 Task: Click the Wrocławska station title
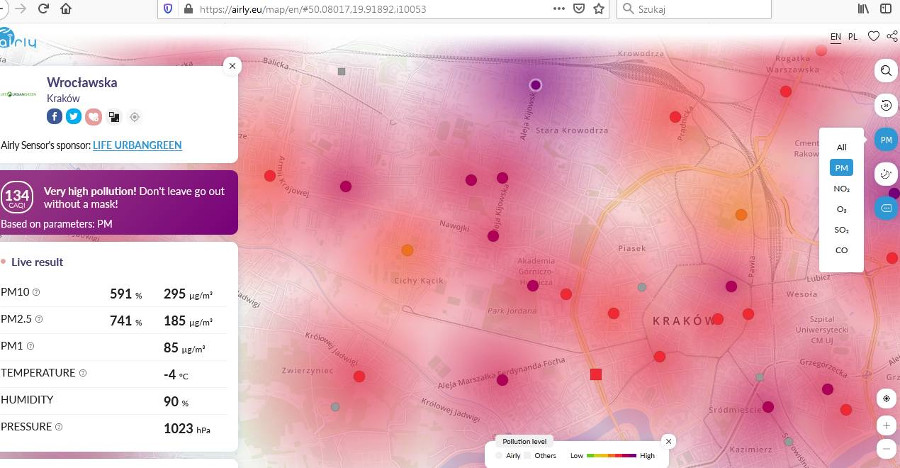click(x=82, y=82)
